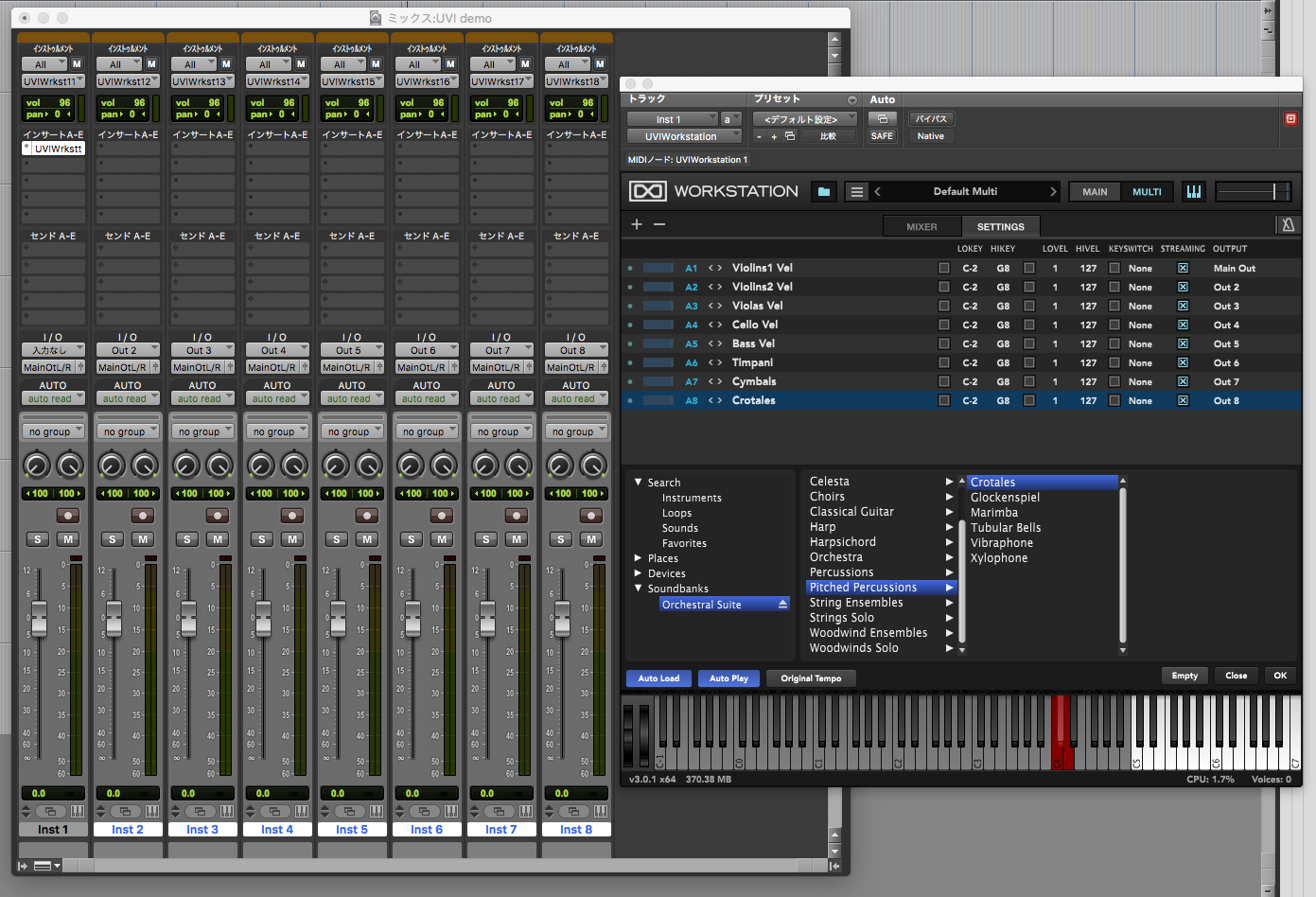
Task: Click the red target button in plug-in header
Action: click(x=1290, y=118)
